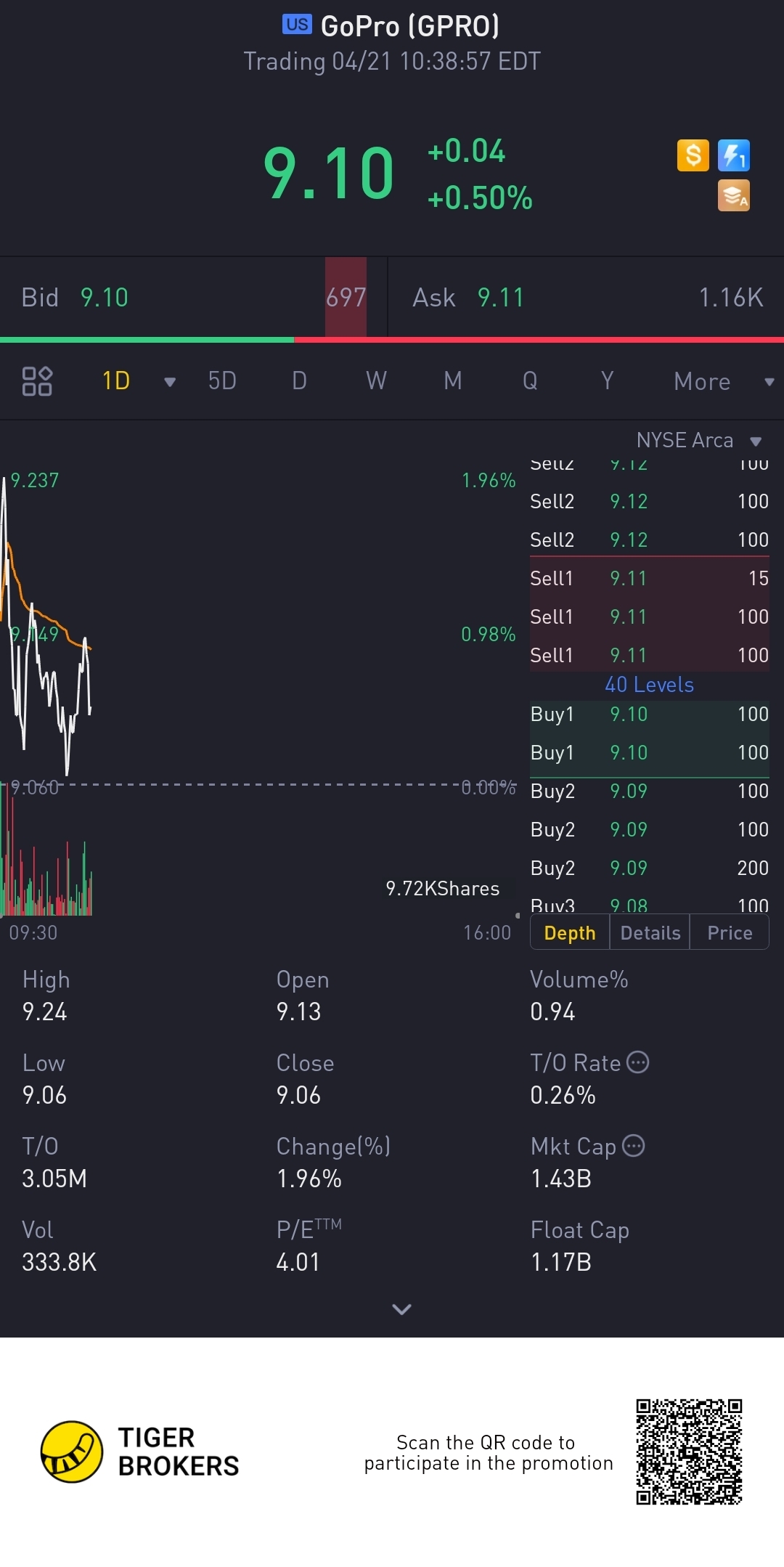The image size is (784, 1567).
Task: Switch to the 5D chart tab
Action: pyautogui.click(x=222, y=380)
